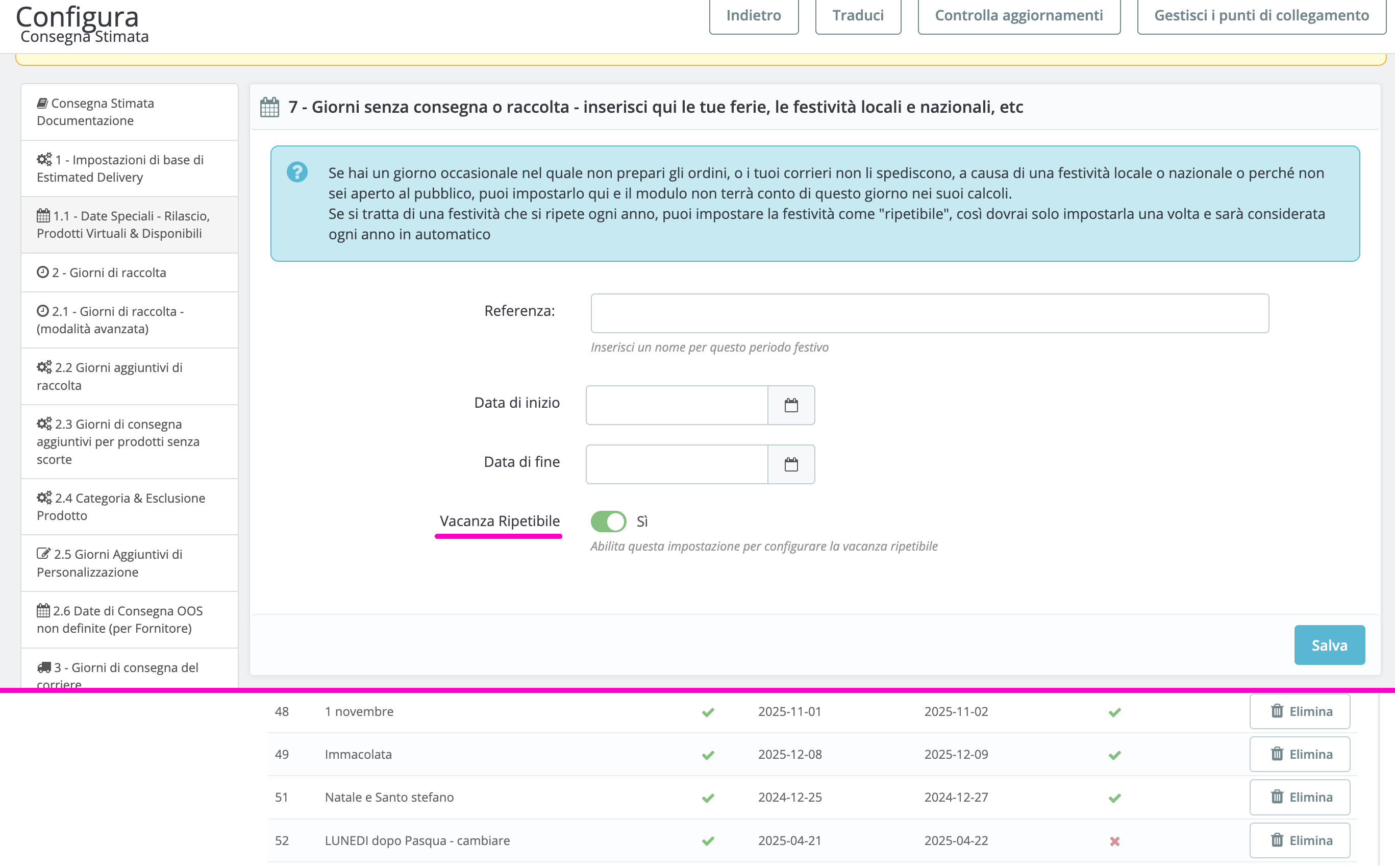Click the clock icon beside 2 - Giorni di raccolta

(x=42, y=272)
